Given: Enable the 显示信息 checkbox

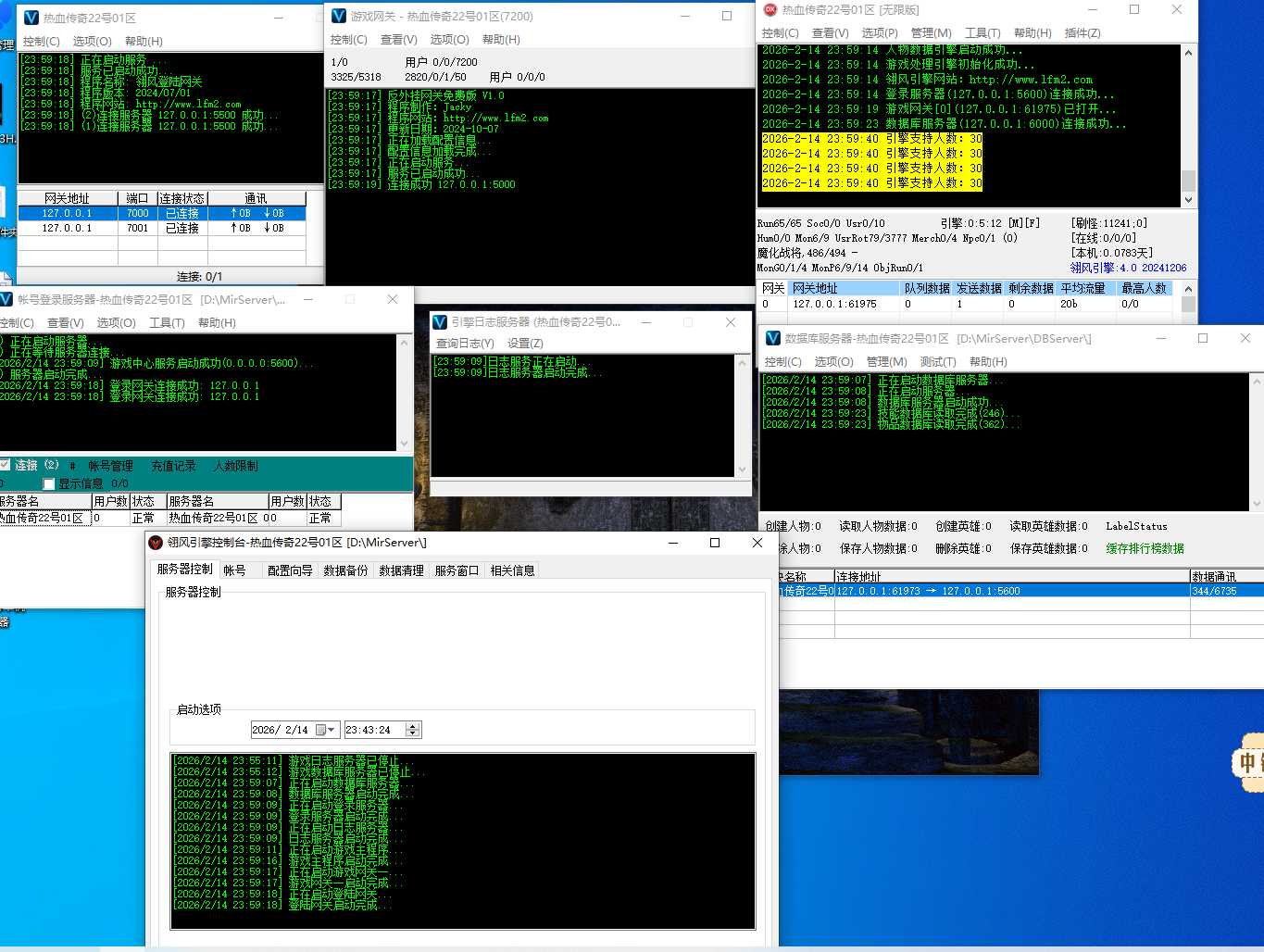Looking at the screenshot, I should (x=49, y=484).
